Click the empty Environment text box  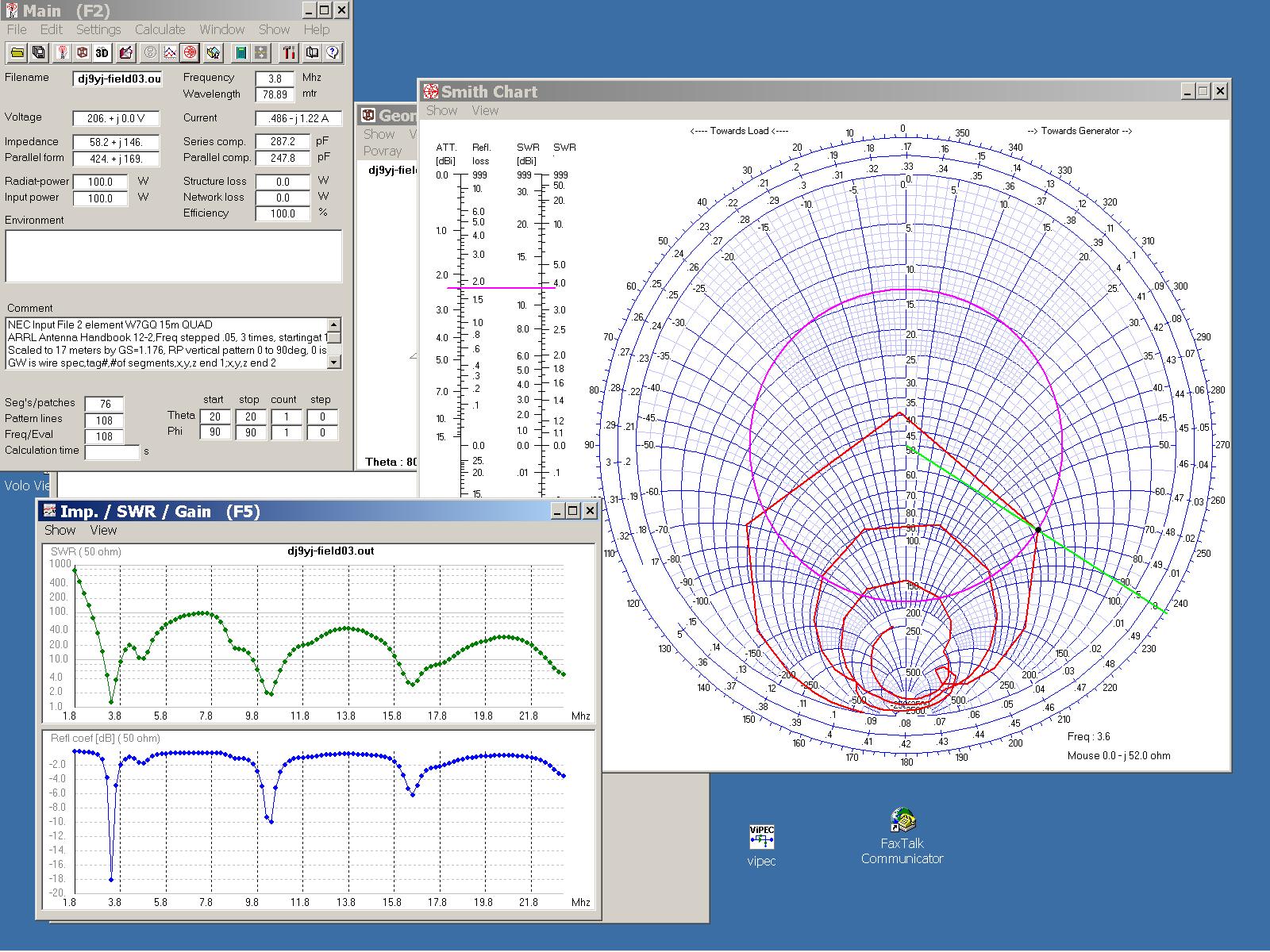click(x=174, y=256)
